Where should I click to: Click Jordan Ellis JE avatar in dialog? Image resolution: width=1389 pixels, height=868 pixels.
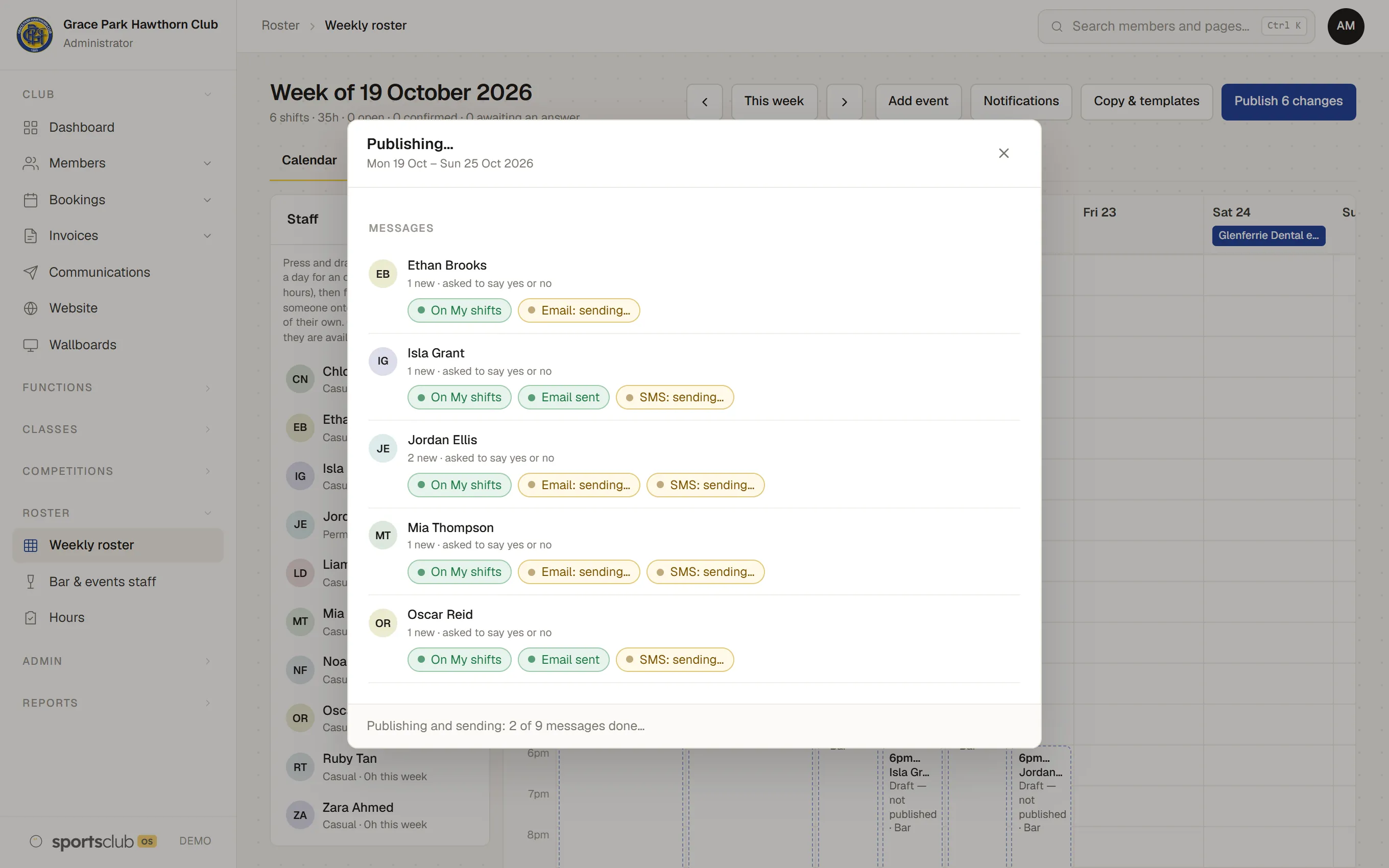[383, 448]
